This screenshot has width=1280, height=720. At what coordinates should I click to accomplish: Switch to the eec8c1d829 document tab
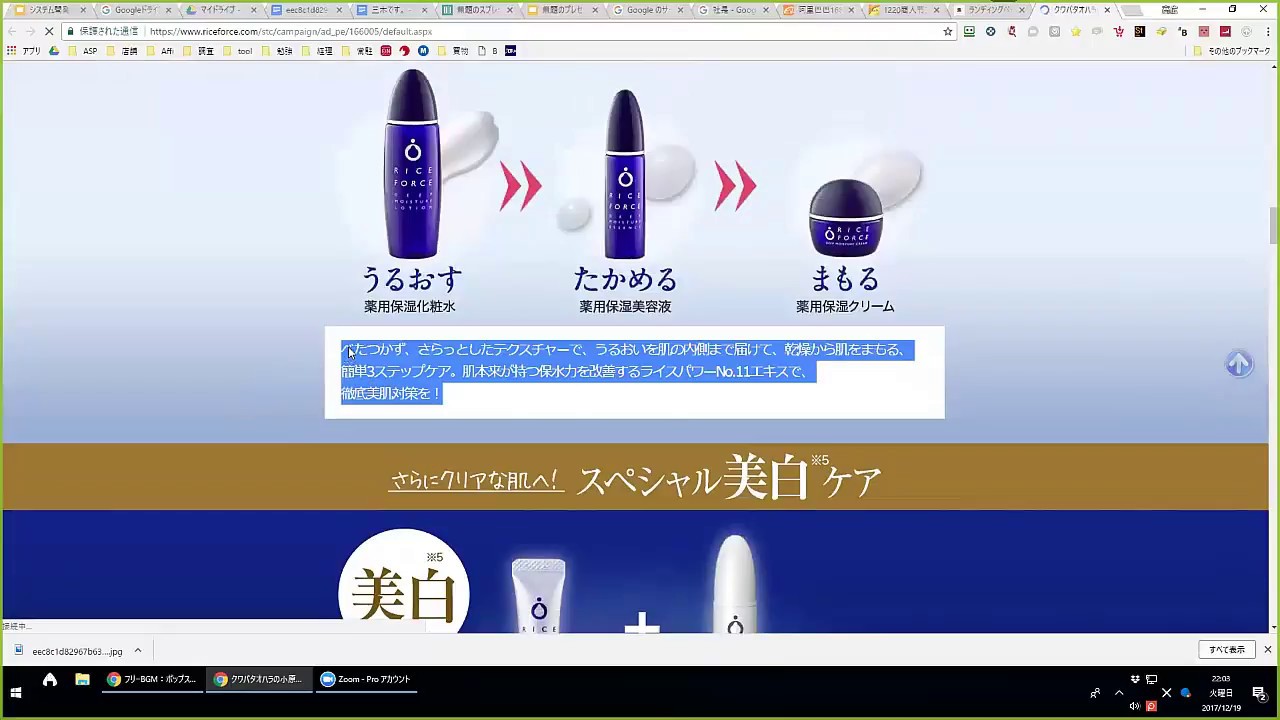pyautogui.click(x=306, y=10)
